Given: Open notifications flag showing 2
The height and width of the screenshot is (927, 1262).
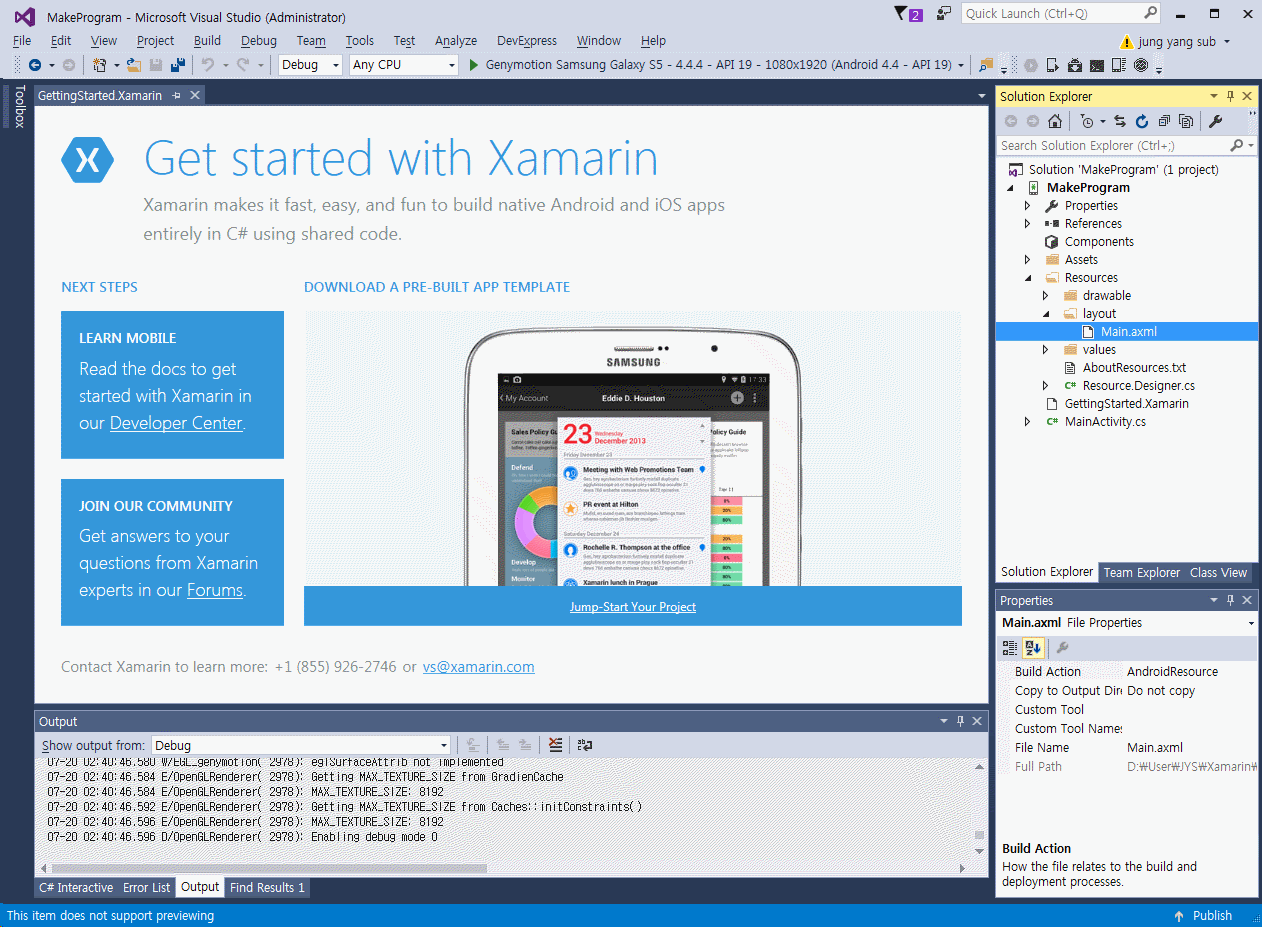Looking at the screenshot, I should tap(909, 14).
